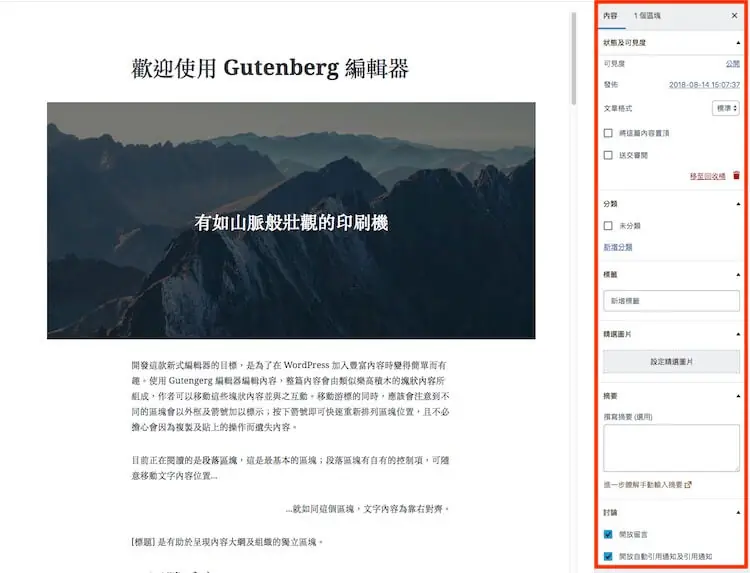Click the paragraph beginning 目前正在閱讀的是段落區塊
750x573 pixels.
[290, 468]
